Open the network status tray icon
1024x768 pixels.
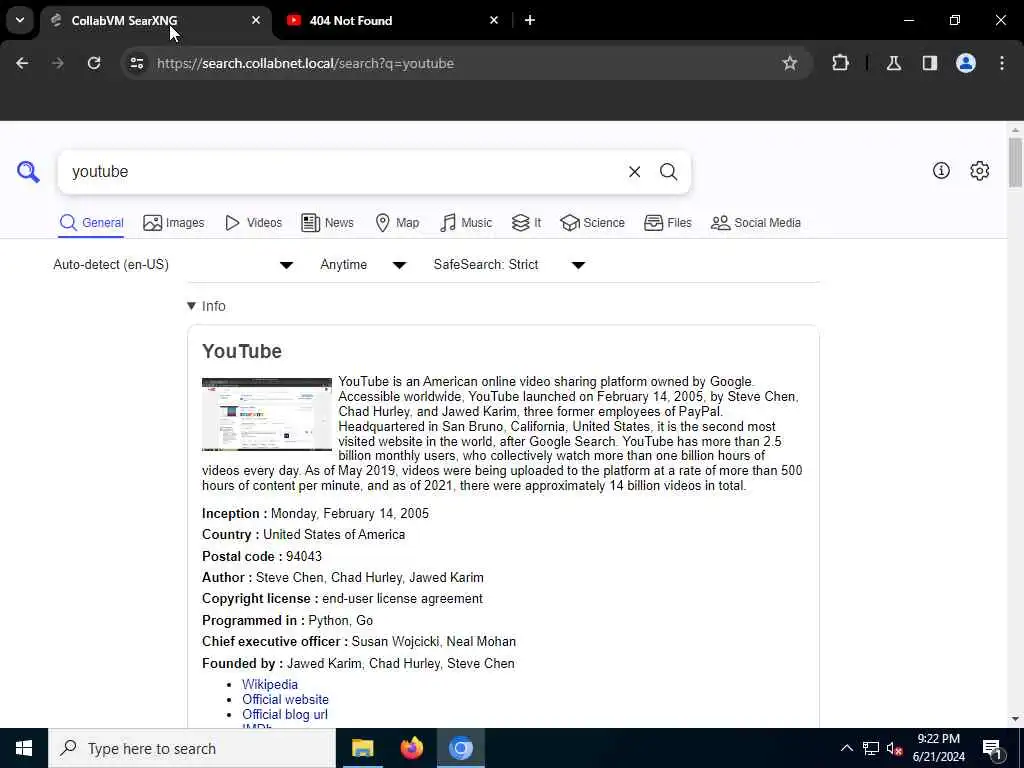871,748
